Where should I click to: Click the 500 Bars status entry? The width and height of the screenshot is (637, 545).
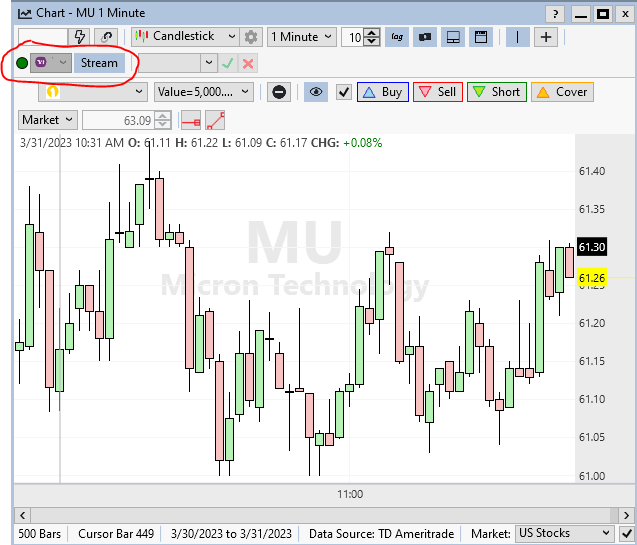(40, 533)
